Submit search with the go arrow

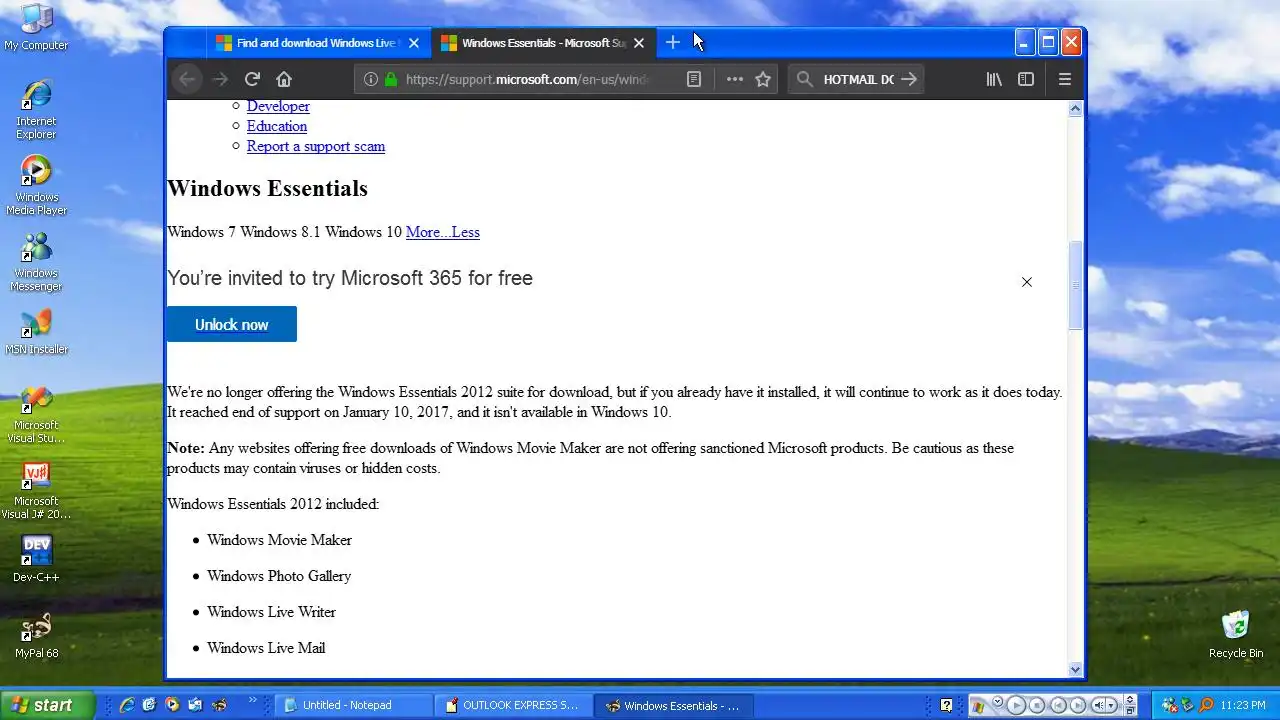tap(908, 79)
